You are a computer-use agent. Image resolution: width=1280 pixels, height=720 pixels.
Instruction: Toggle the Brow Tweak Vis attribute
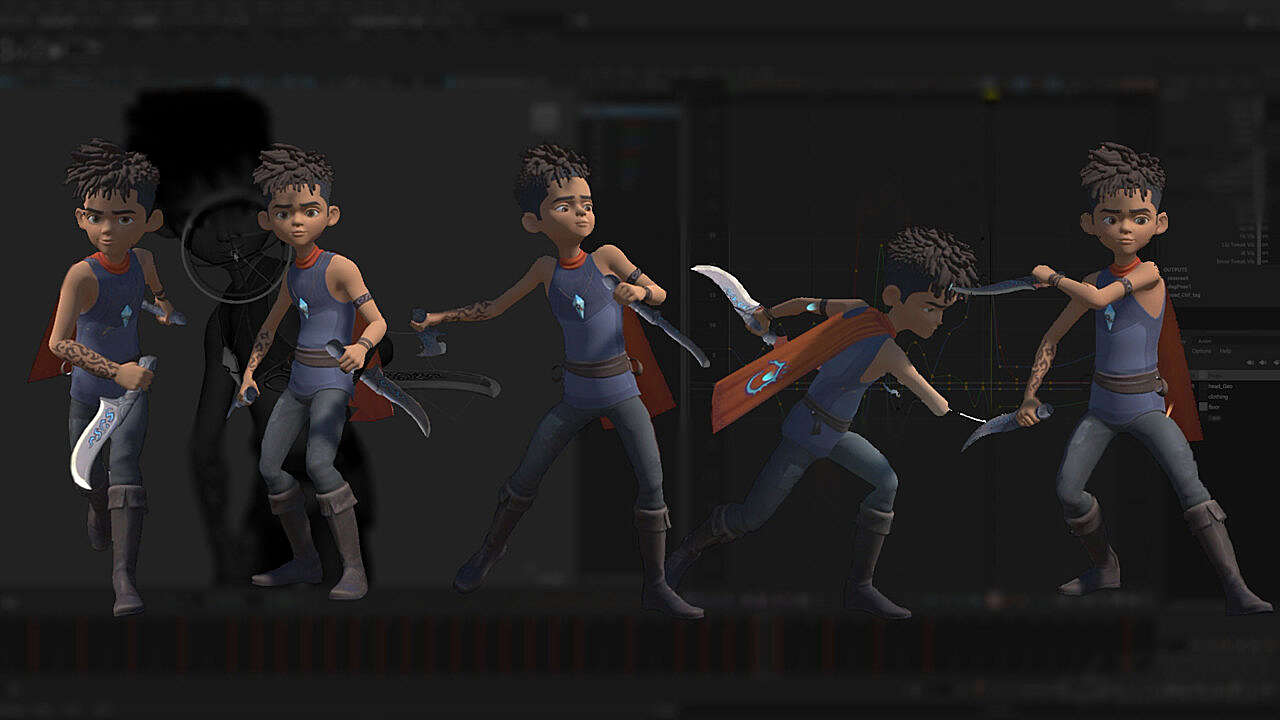[x=1264, y=260]
